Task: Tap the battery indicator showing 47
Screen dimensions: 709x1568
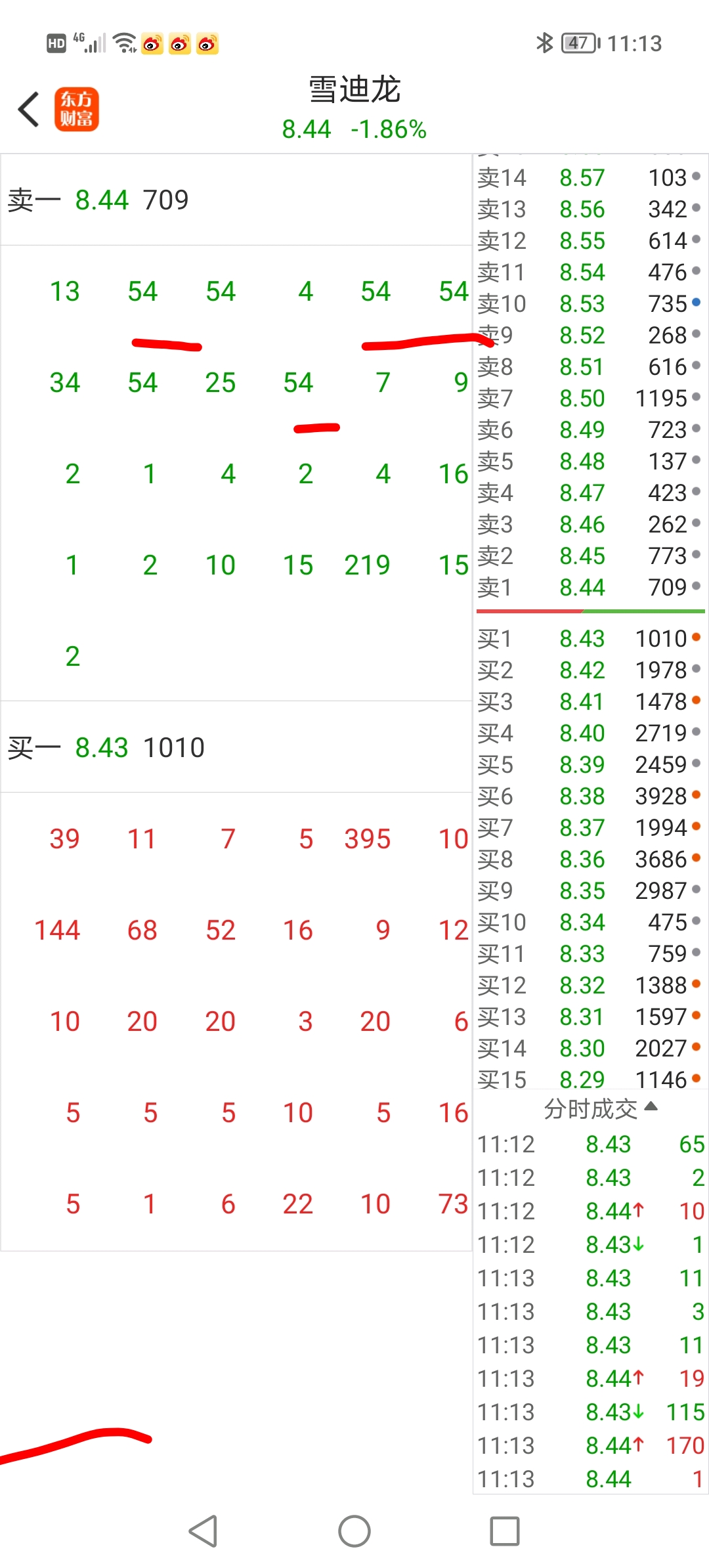Action: [581, 43]
